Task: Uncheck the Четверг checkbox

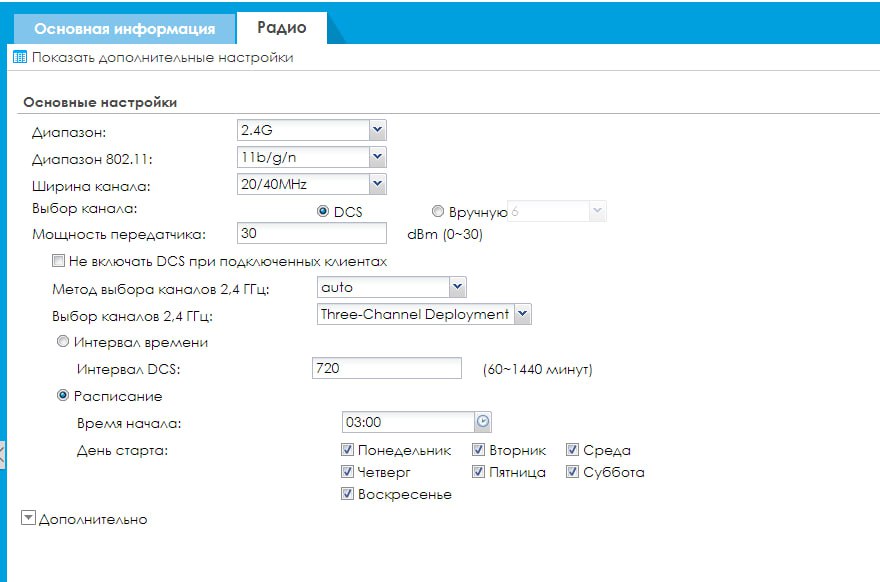Action: [347, 471]
